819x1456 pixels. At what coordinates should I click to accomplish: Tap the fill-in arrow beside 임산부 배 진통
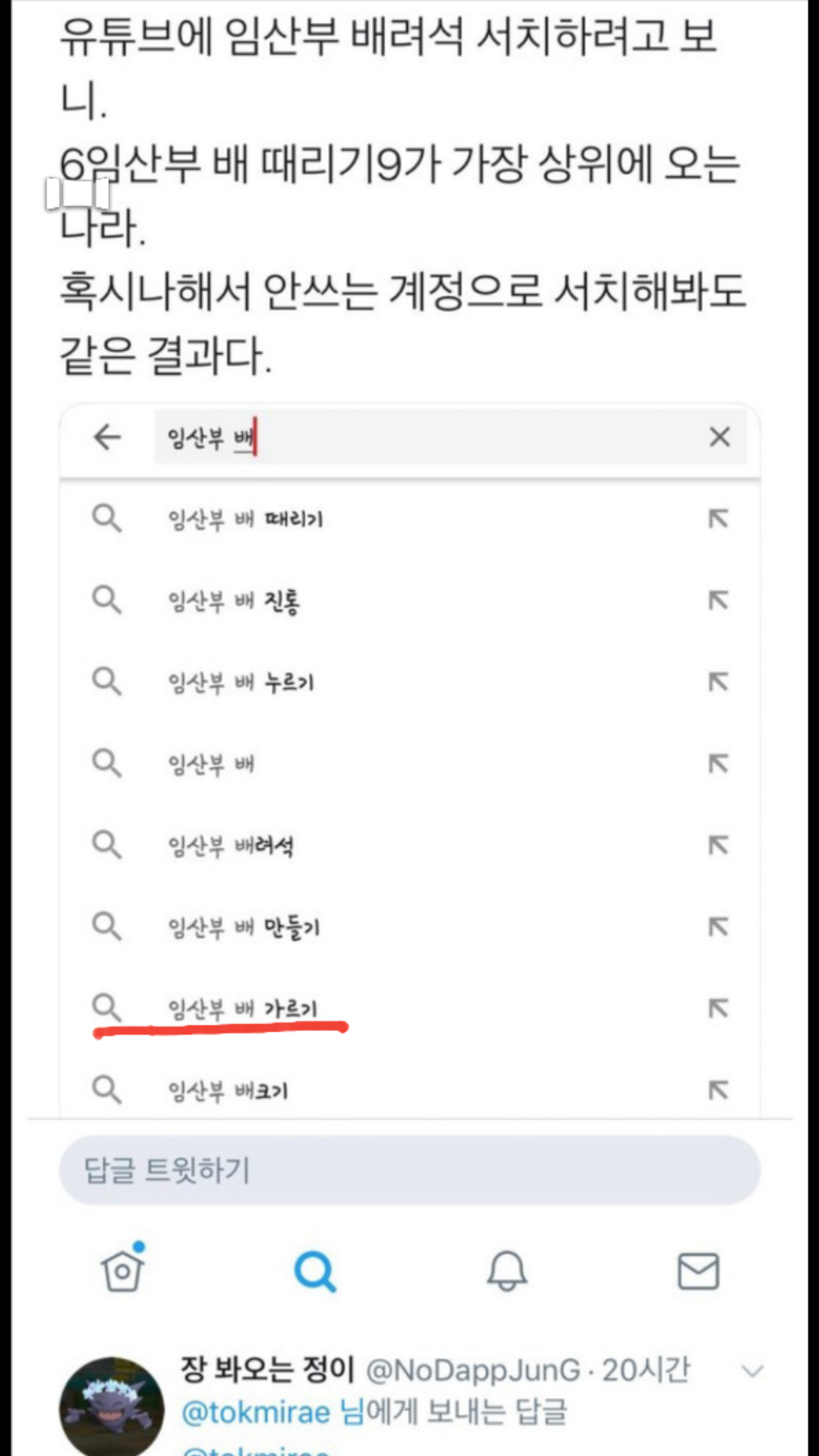coord(718,600)
